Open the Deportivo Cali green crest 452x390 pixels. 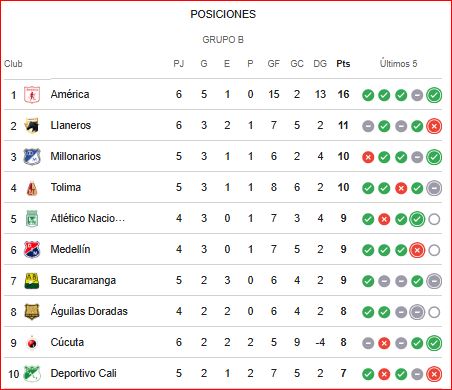[x=32, y=374]
